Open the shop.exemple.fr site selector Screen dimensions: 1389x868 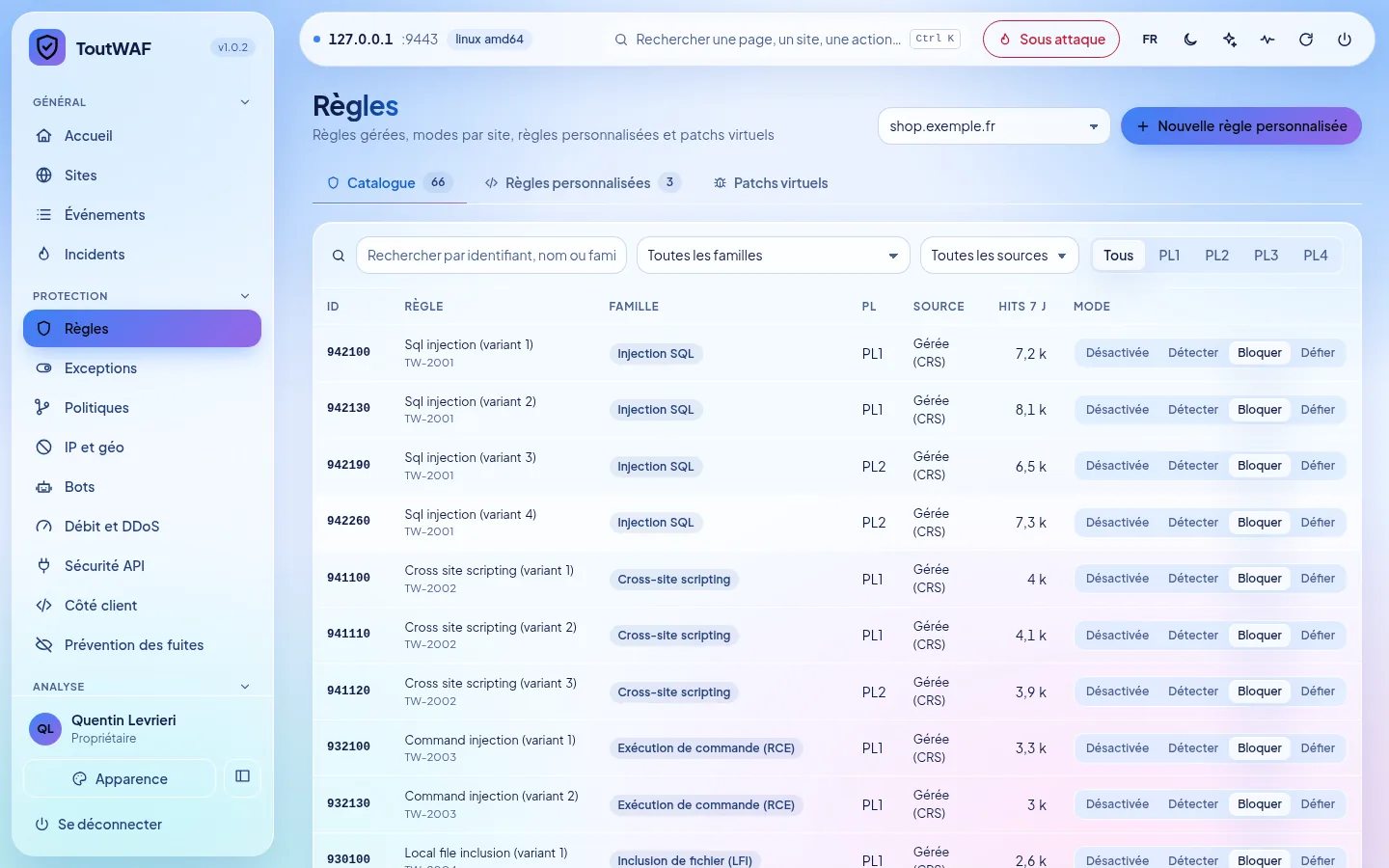tap(994, 126)
